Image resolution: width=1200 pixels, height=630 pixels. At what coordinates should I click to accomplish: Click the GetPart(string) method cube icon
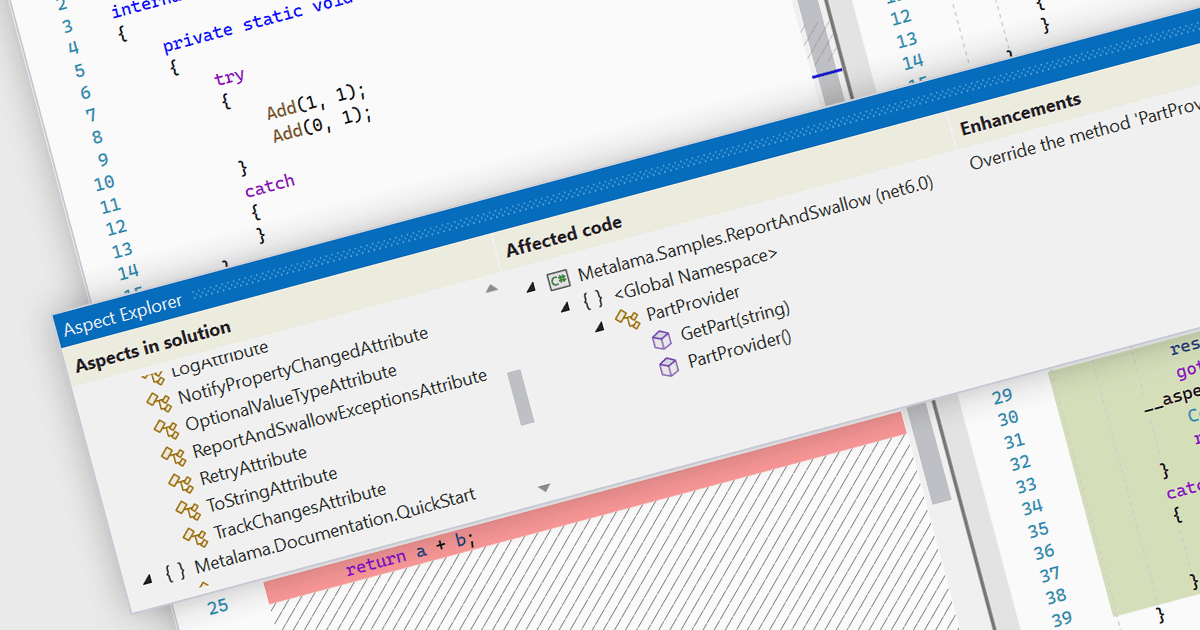(x=661, y=340)
